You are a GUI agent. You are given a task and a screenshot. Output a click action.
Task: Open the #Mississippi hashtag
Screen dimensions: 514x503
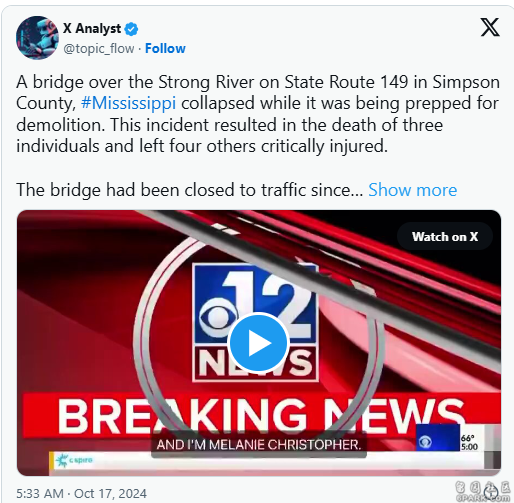[x=128, y=103]
